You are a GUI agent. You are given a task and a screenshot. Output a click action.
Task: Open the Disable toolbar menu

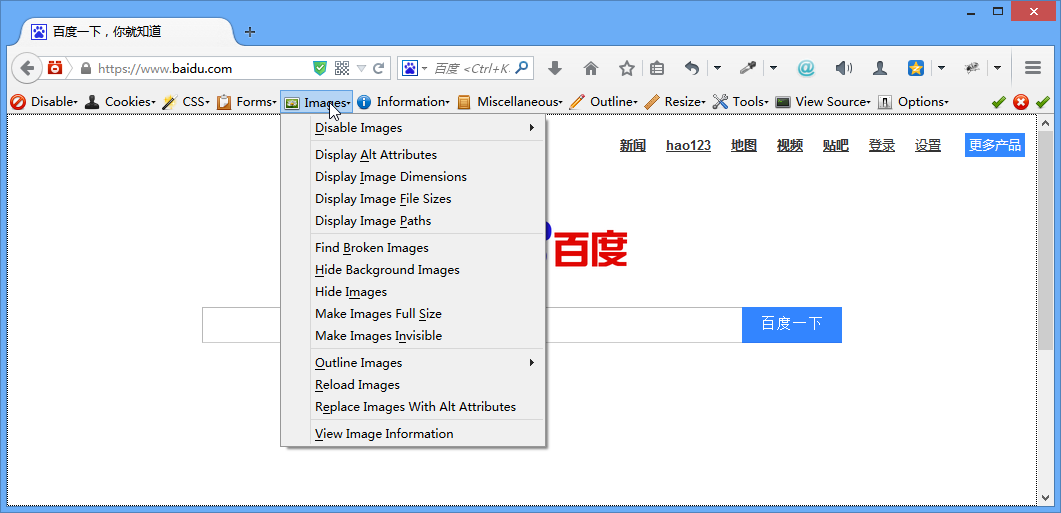coord(45,102)
